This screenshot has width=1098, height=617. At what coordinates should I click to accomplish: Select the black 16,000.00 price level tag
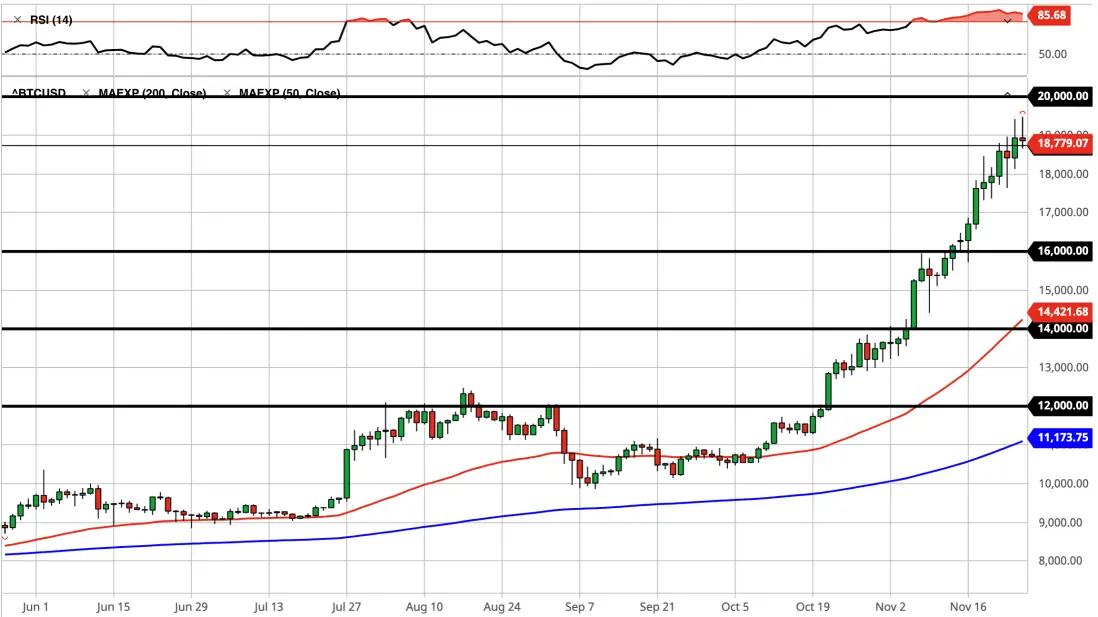click(1061, 251)
